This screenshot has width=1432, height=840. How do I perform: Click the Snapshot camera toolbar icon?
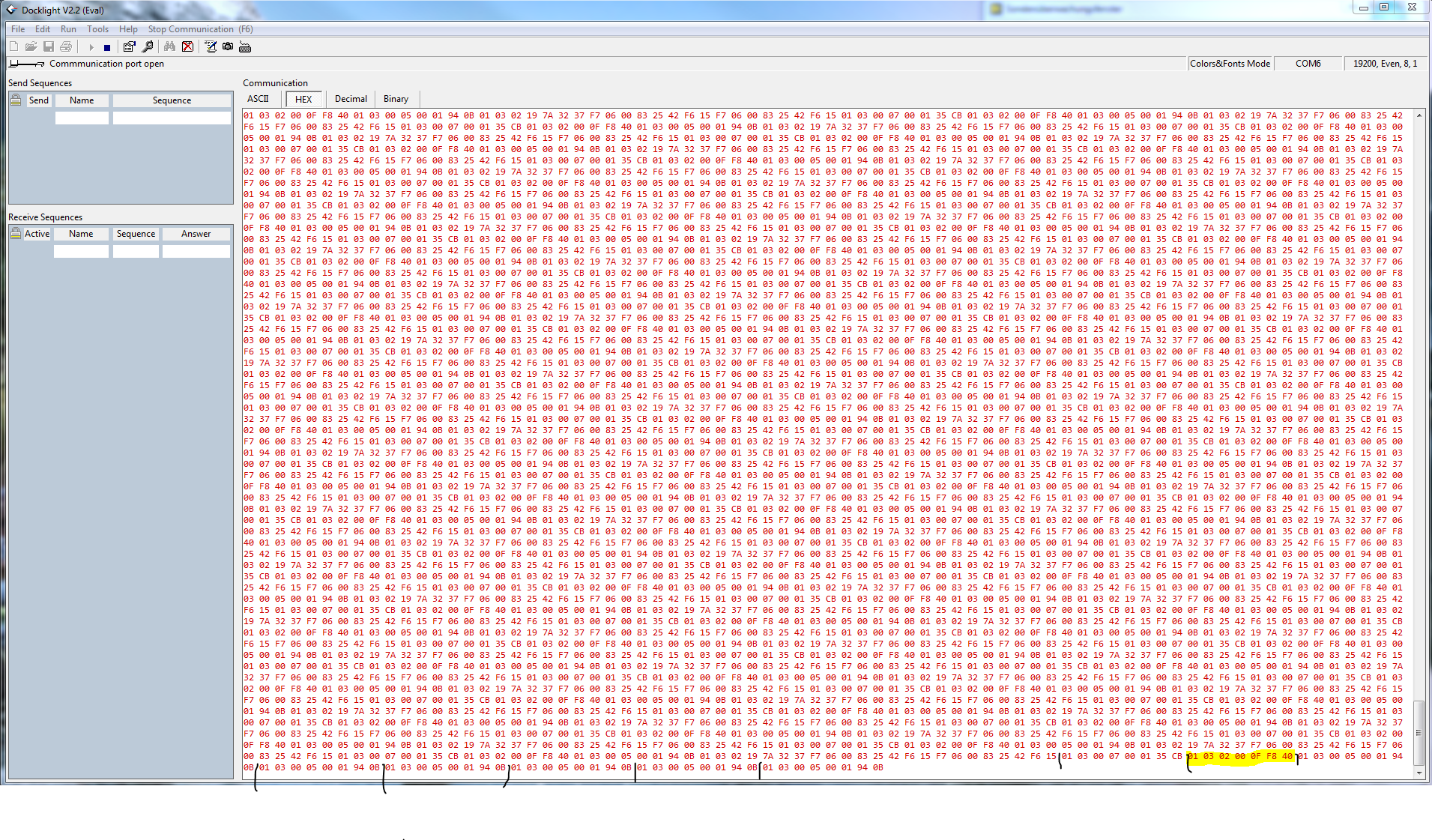pos(228,46)
